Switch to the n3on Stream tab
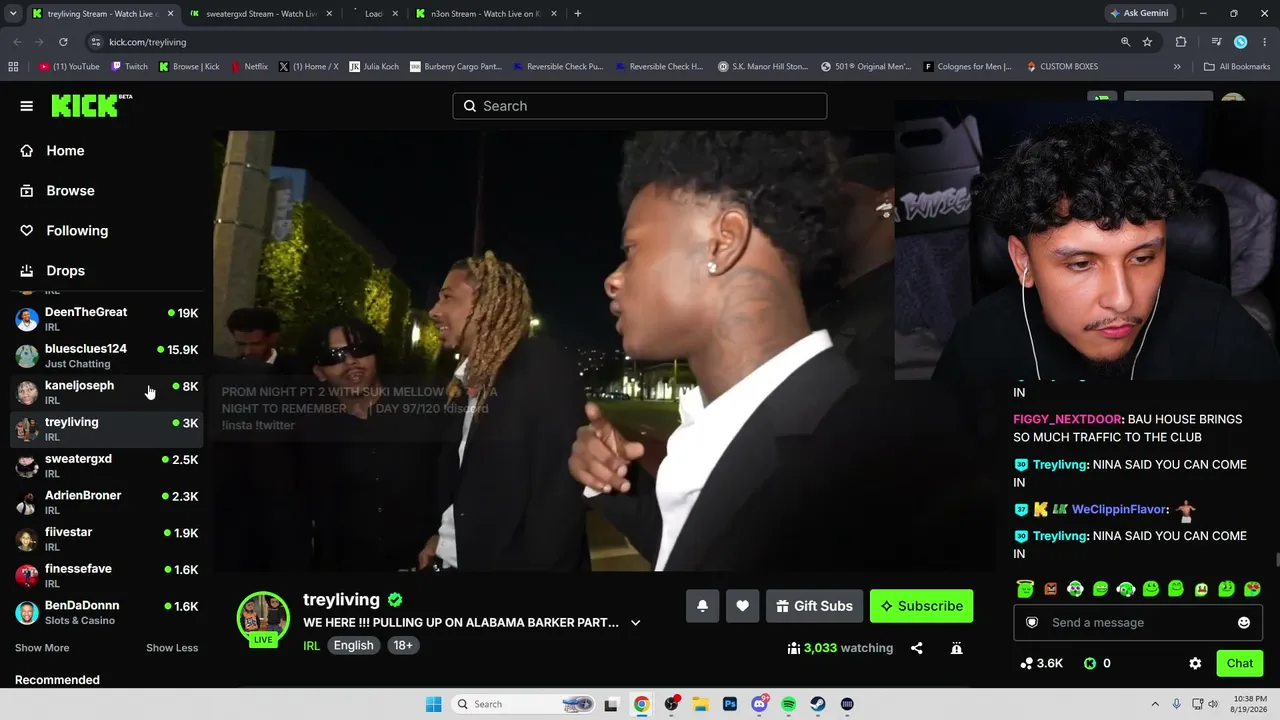The image size is (1280, 720). pos(485,13)
